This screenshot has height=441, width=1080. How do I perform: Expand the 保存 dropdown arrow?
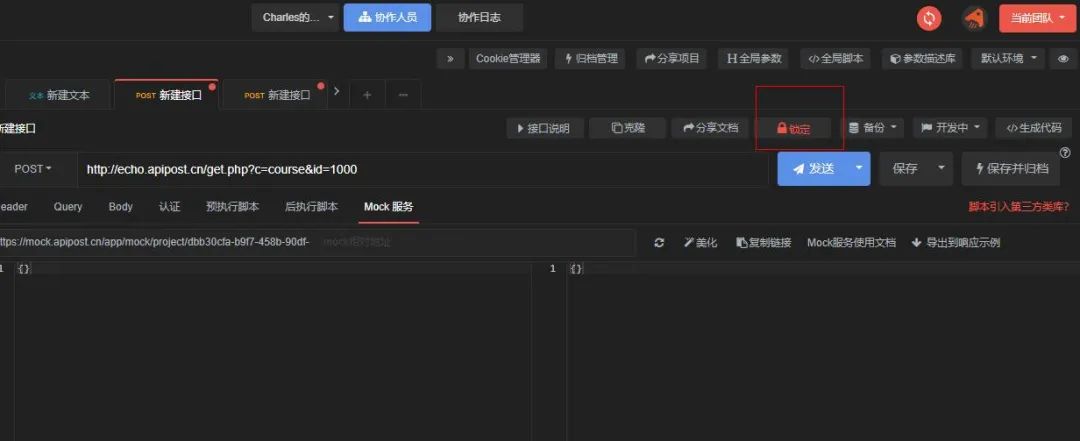[x=942, y=169]
